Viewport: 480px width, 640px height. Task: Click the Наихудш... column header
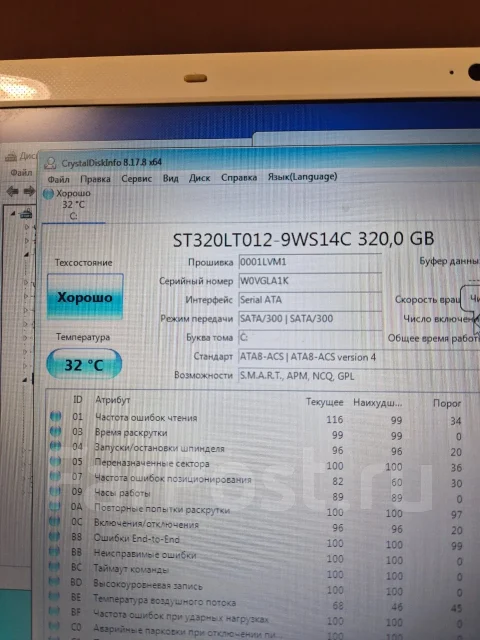tap(378, 403)
